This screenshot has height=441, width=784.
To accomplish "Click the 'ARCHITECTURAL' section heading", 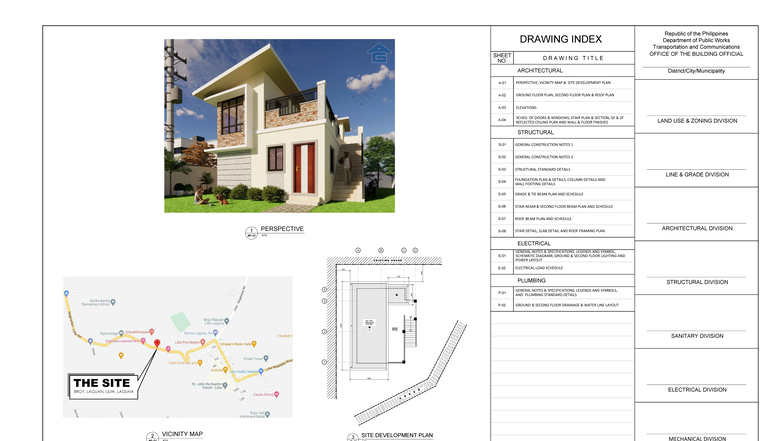I will coord(540,70).
